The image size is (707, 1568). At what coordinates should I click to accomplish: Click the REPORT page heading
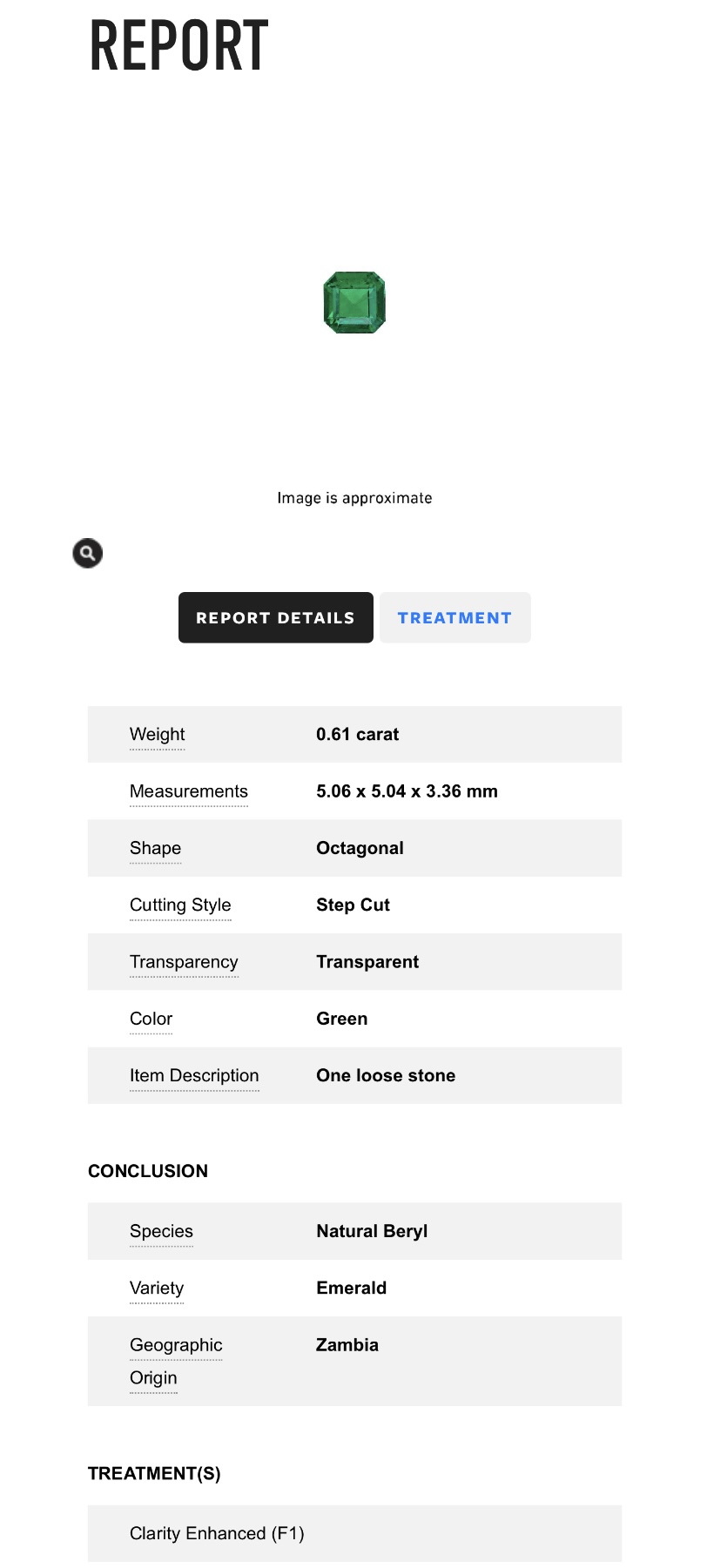click(179, 45)
